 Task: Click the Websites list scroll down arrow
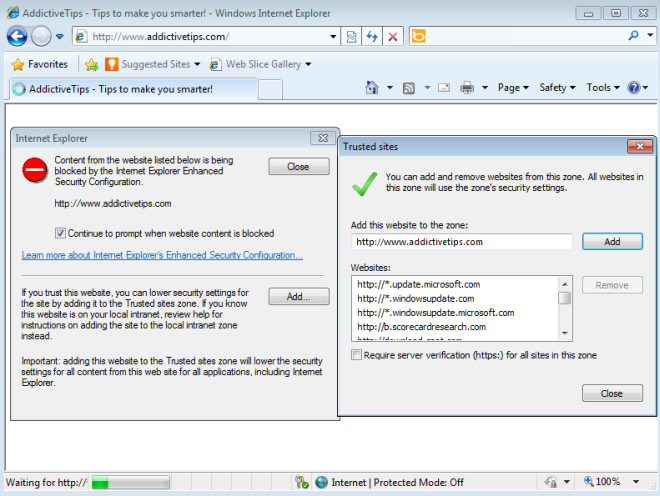pyautogui.click(x=564, y=333)
